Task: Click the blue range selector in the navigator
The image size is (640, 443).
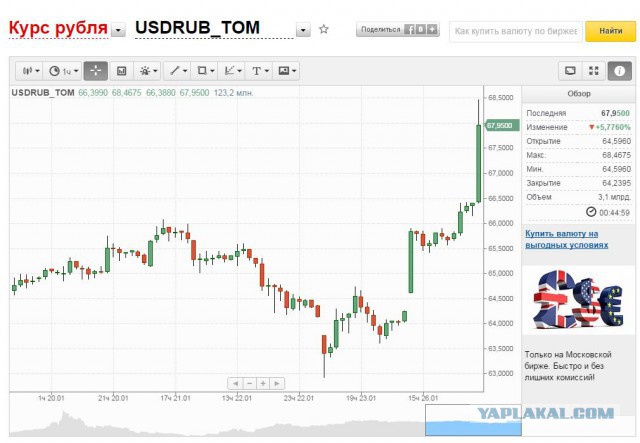Action: 473,420
